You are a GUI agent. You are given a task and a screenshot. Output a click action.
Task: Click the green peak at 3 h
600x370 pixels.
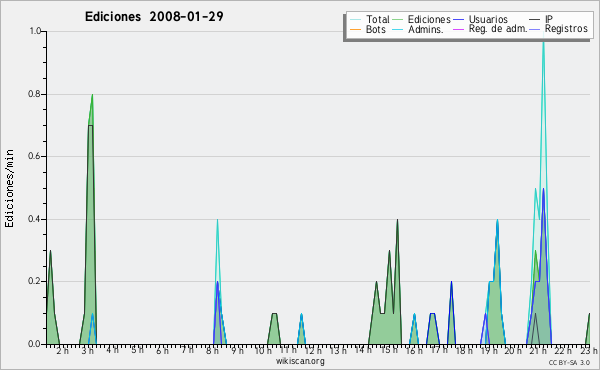click(x=92, y=96)
